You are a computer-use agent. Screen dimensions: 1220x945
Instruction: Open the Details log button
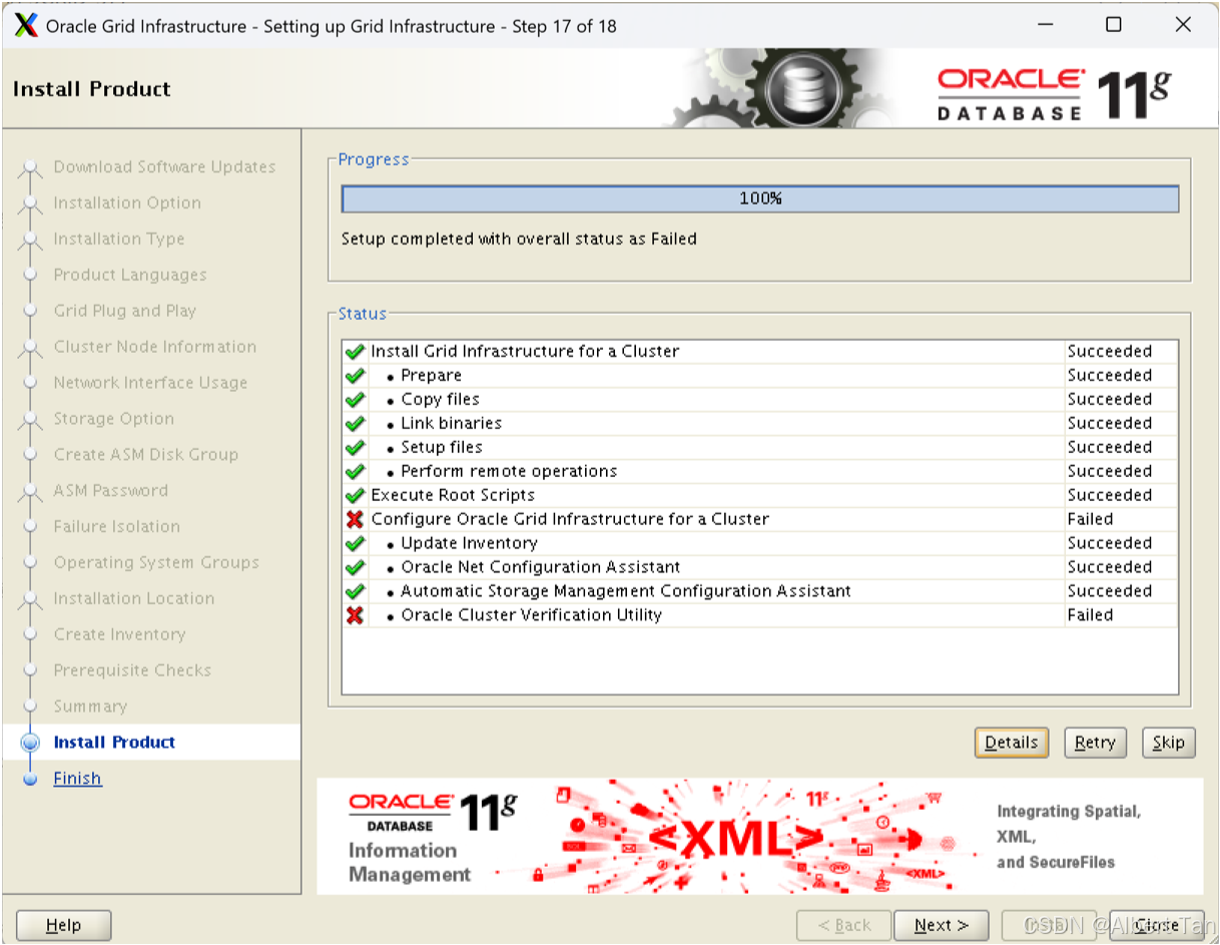[x=1011, y=742]
